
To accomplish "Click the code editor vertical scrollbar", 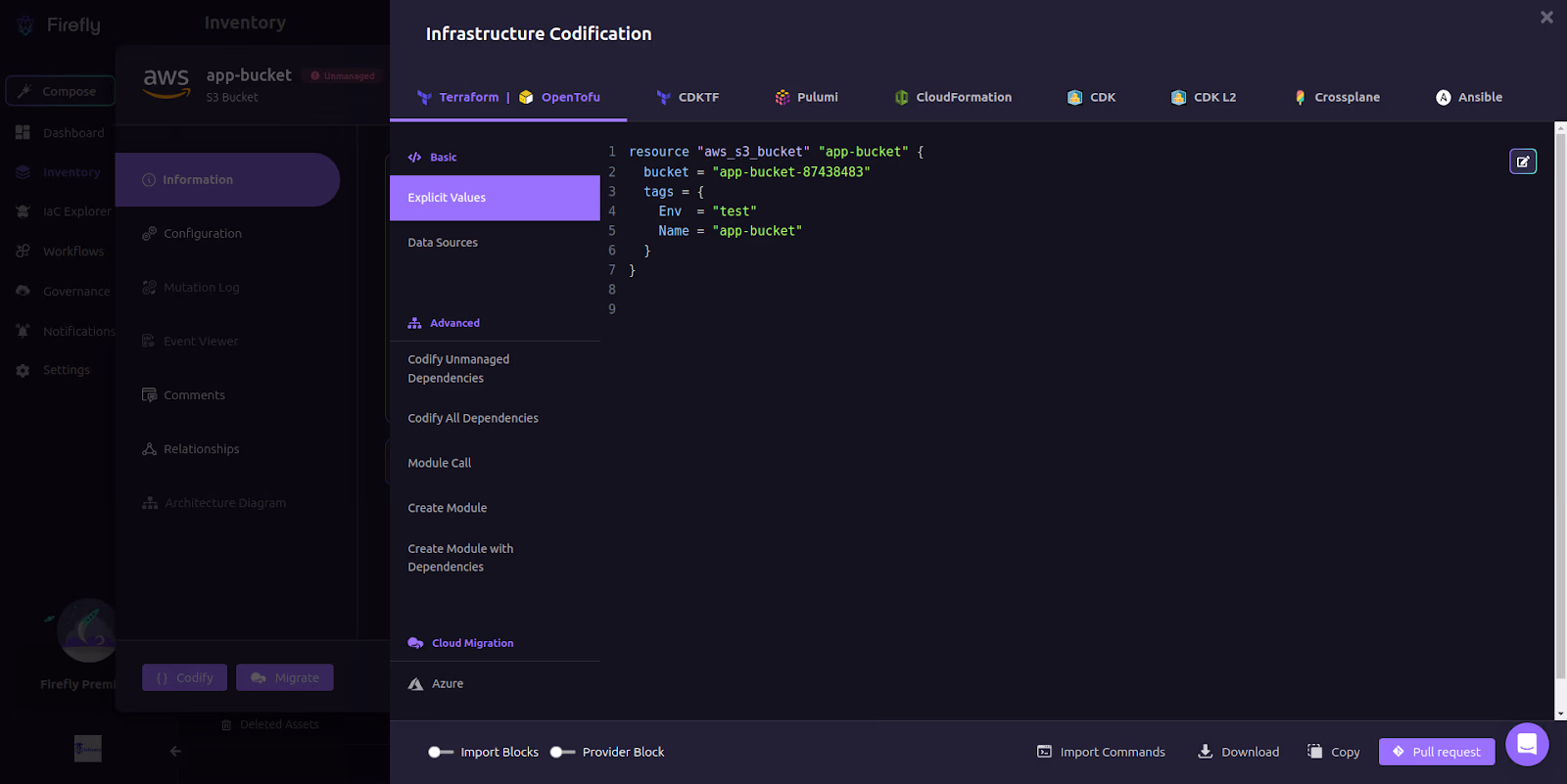I will 1560,406.
